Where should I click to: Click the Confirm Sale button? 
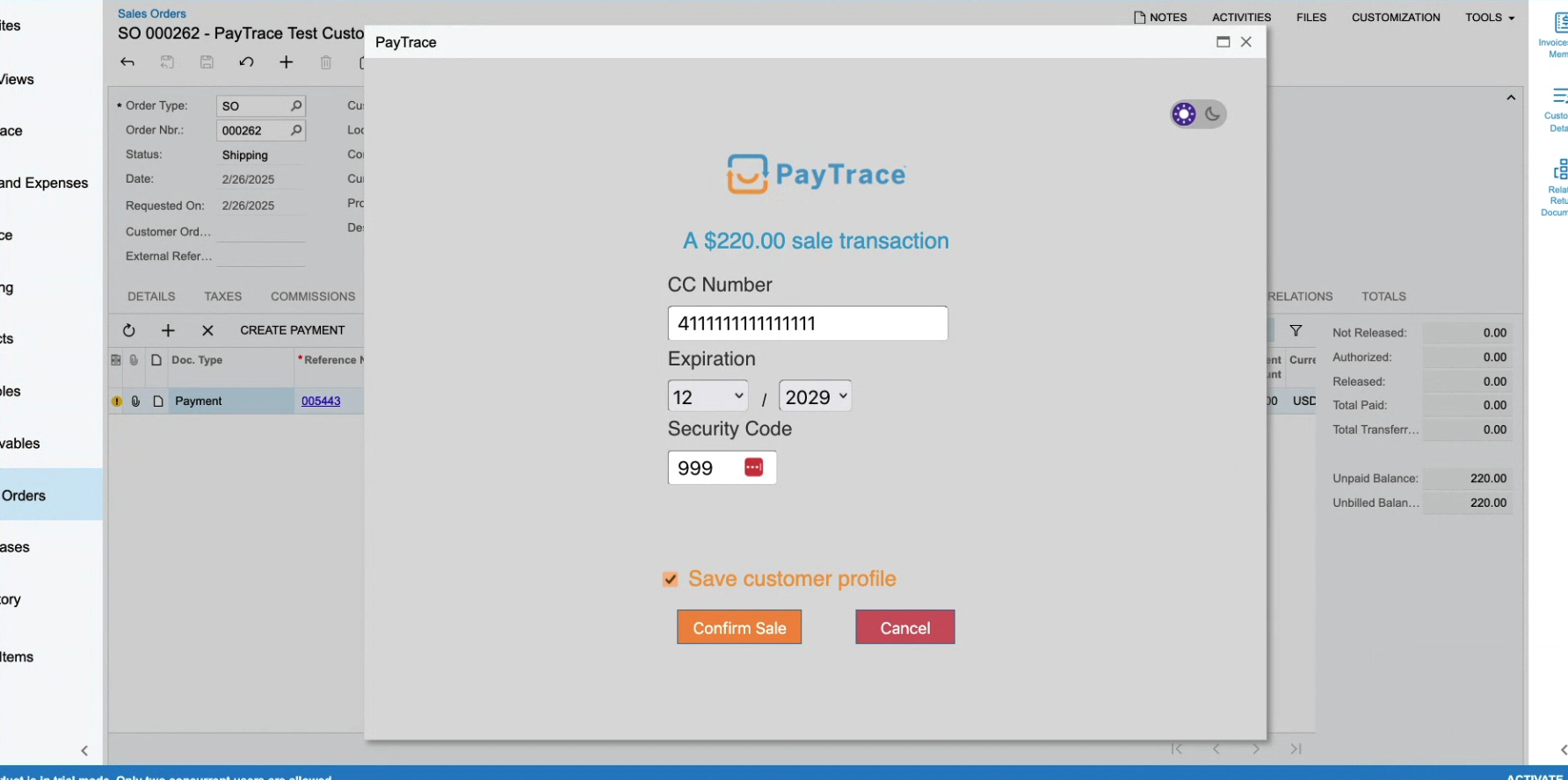(739, 627)
